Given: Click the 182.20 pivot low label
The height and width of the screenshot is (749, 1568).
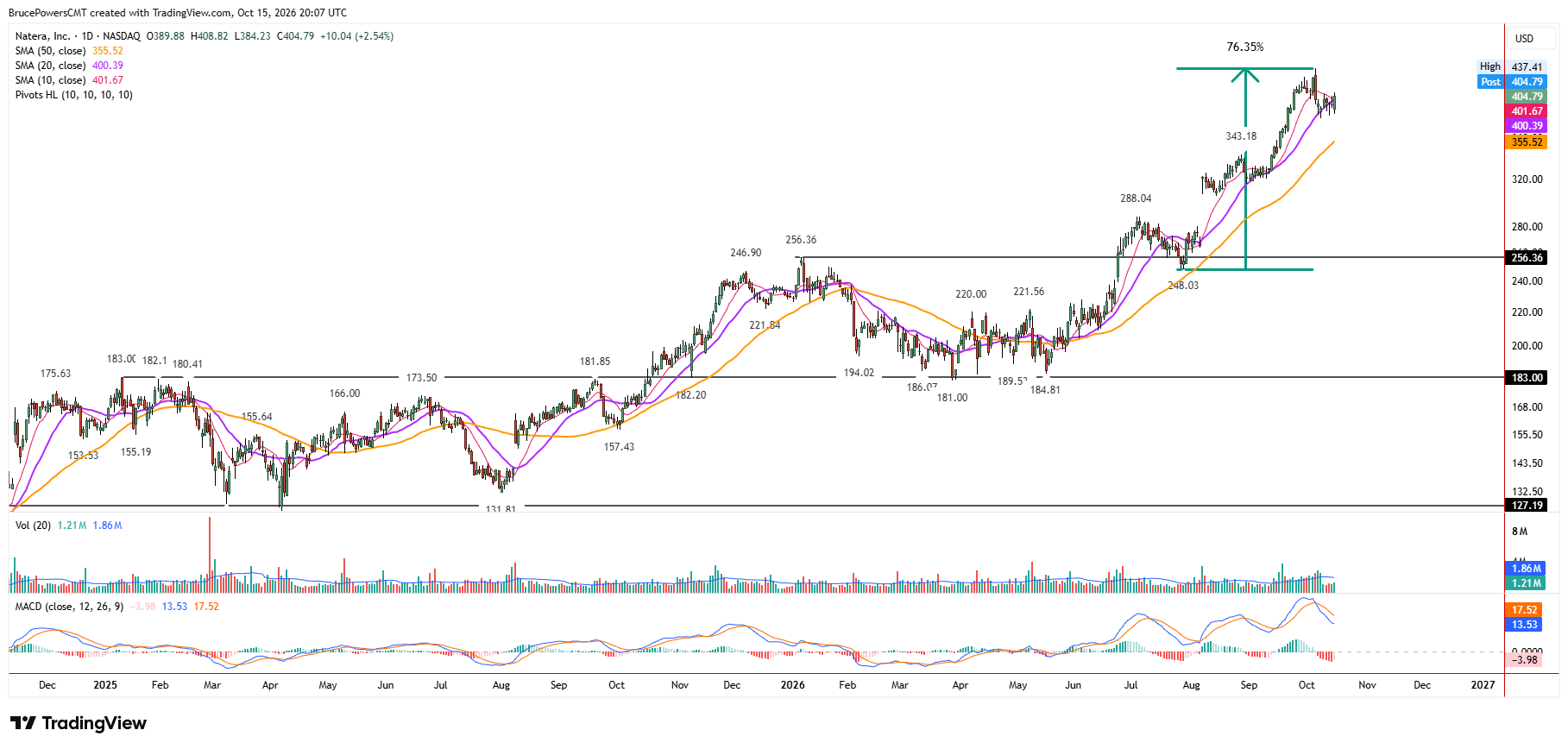Looking at the screenshot, I should (x=690, y=395).
